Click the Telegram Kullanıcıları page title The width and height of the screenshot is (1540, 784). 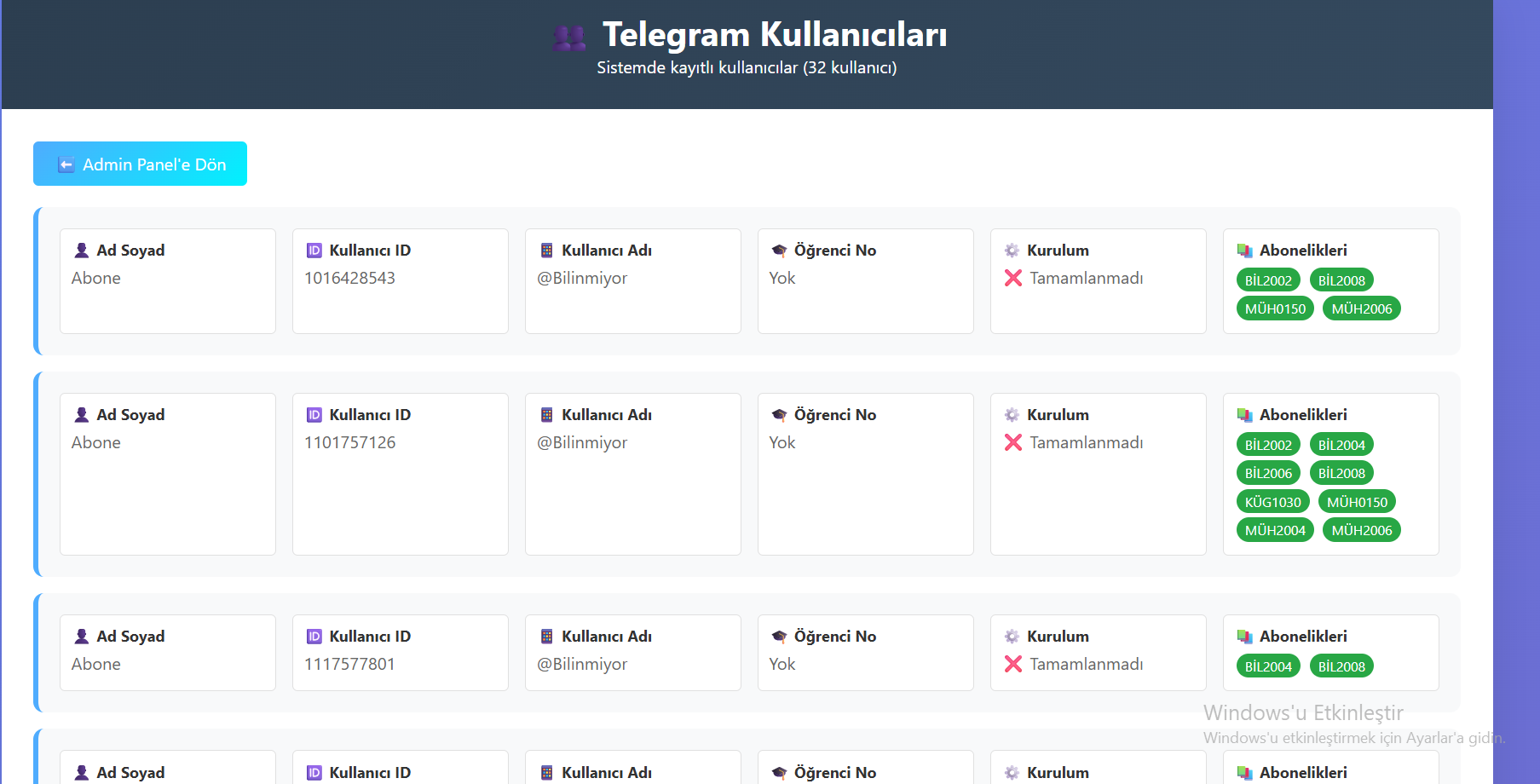[x=776, y=35]
